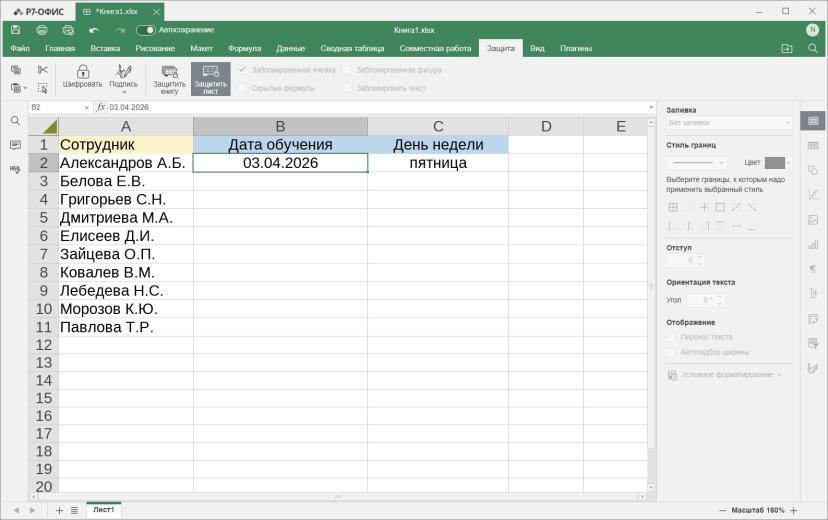Click the Save icon in the title toolbar
828x520 pixels.
16,30
